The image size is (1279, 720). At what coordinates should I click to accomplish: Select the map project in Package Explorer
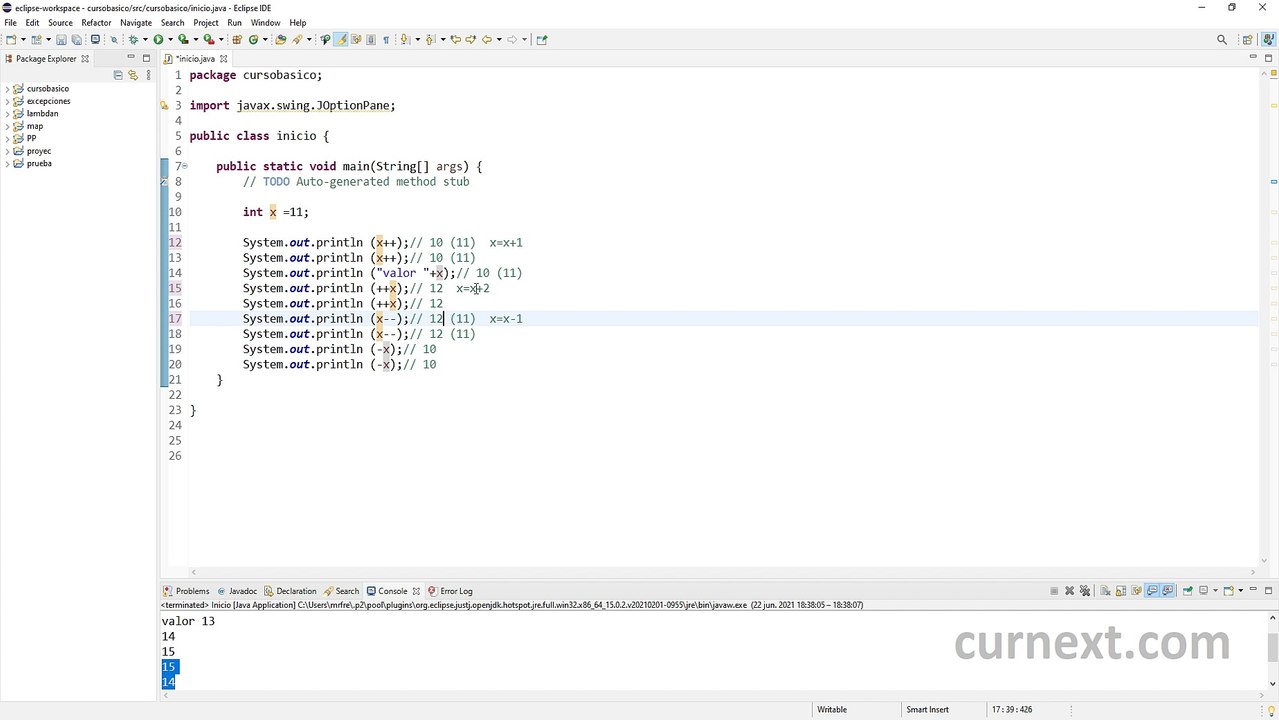pos(34,126)
